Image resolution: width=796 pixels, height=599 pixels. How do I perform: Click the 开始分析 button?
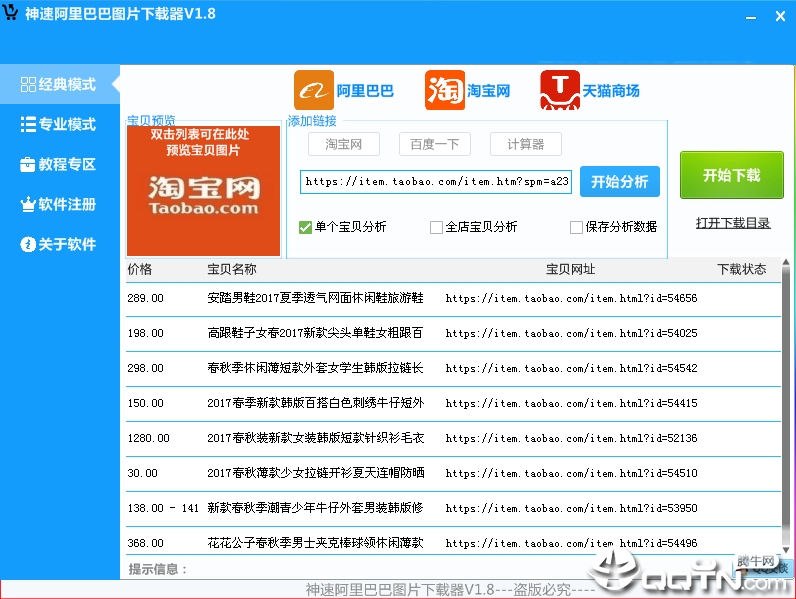620,181
